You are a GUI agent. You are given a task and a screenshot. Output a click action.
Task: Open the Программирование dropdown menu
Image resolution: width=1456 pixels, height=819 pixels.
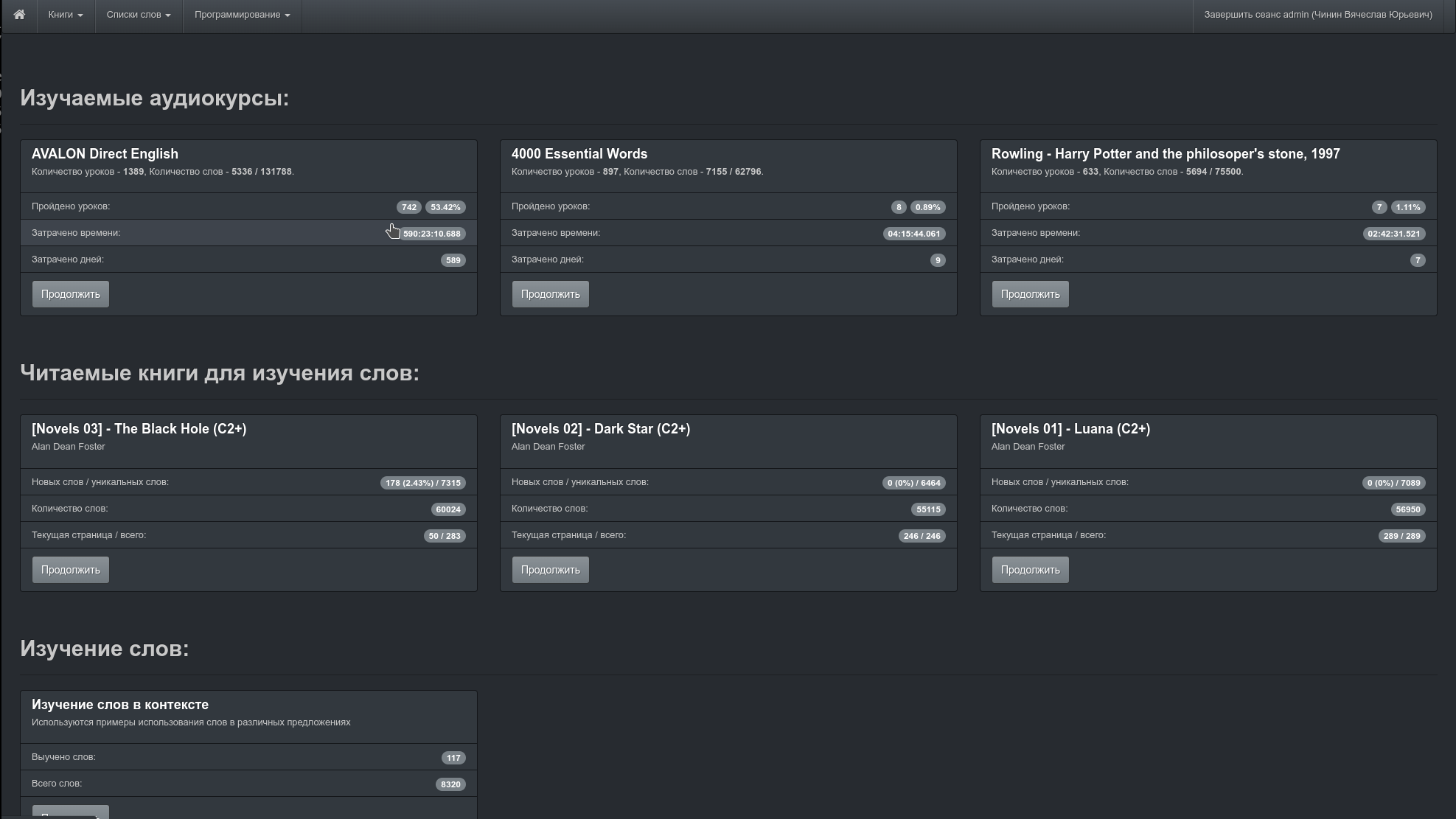242,15
